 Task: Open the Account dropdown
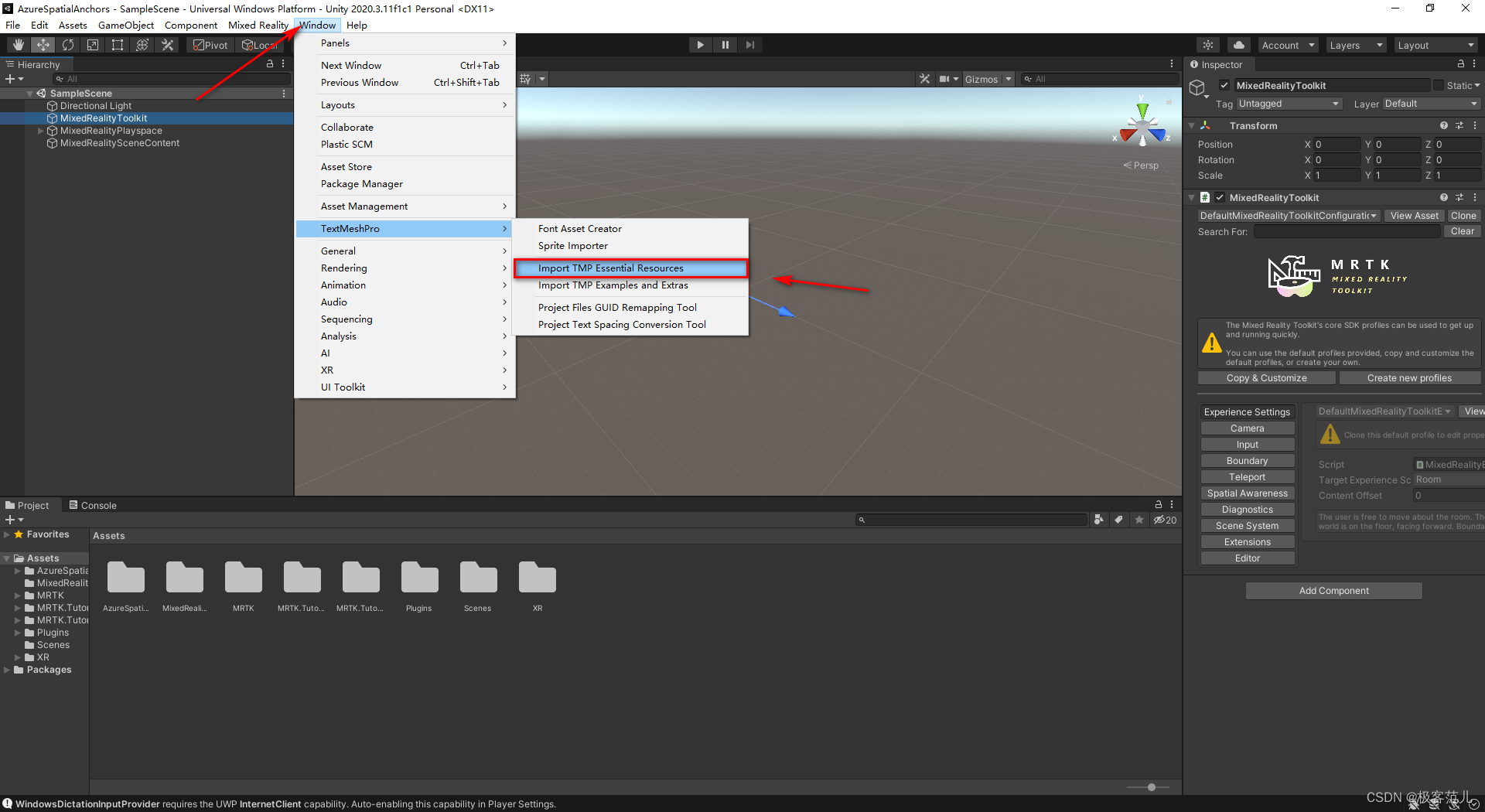[x=1288, y=45]
